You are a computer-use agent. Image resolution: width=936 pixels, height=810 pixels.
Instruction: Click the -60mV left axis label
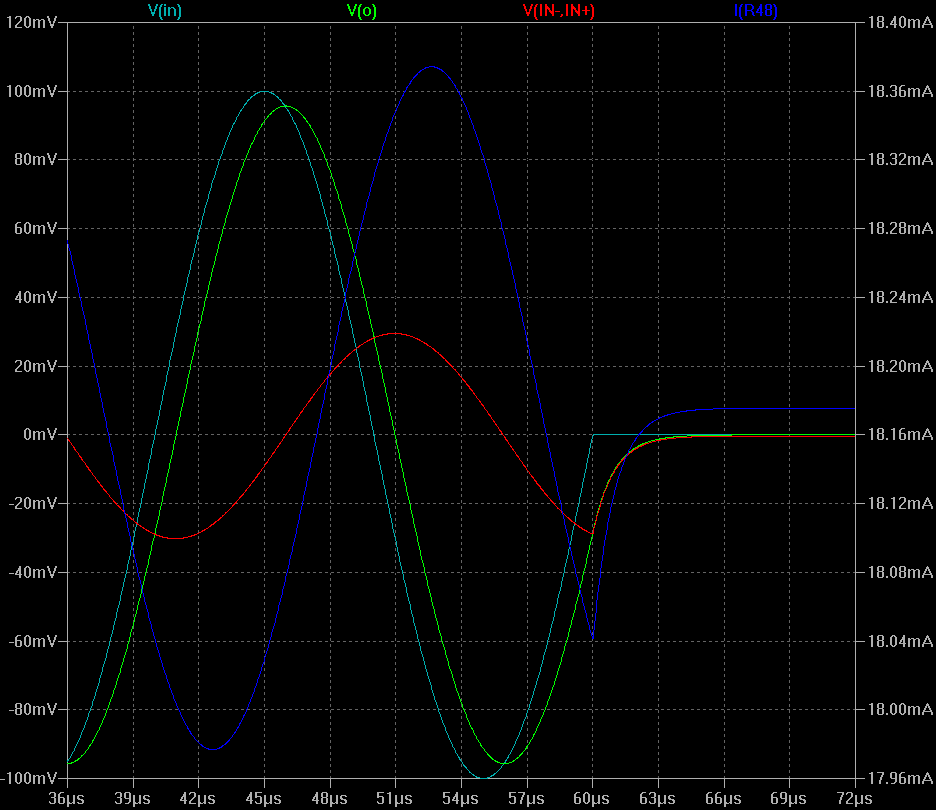[x=33, y=641]
